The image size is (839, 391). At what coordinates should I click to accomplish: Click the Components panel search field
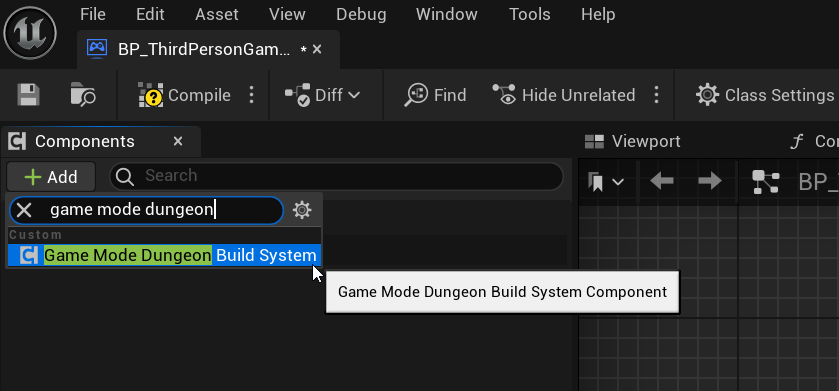336,176
